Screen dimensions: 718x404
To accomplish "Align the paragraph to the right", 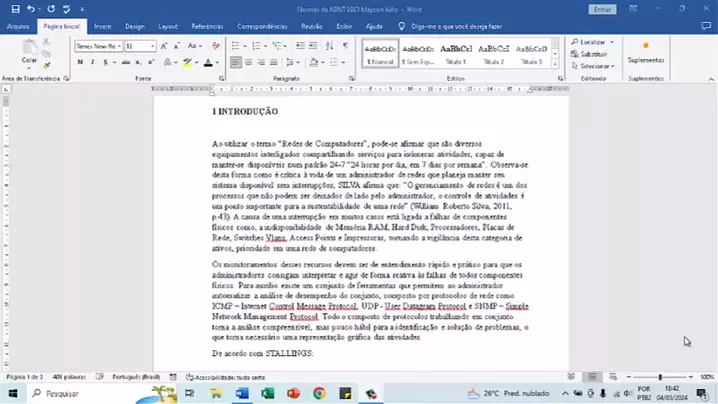I will 261,62.
